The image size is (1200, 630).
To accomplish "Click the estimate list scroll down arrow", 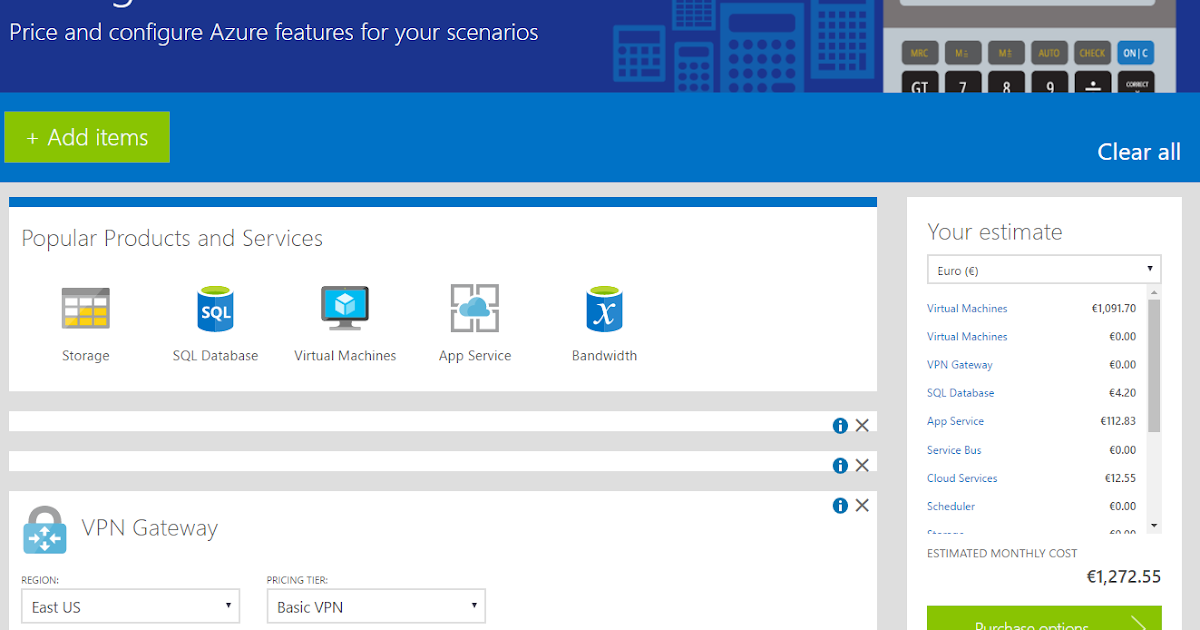I will [x=1154, y=525].
